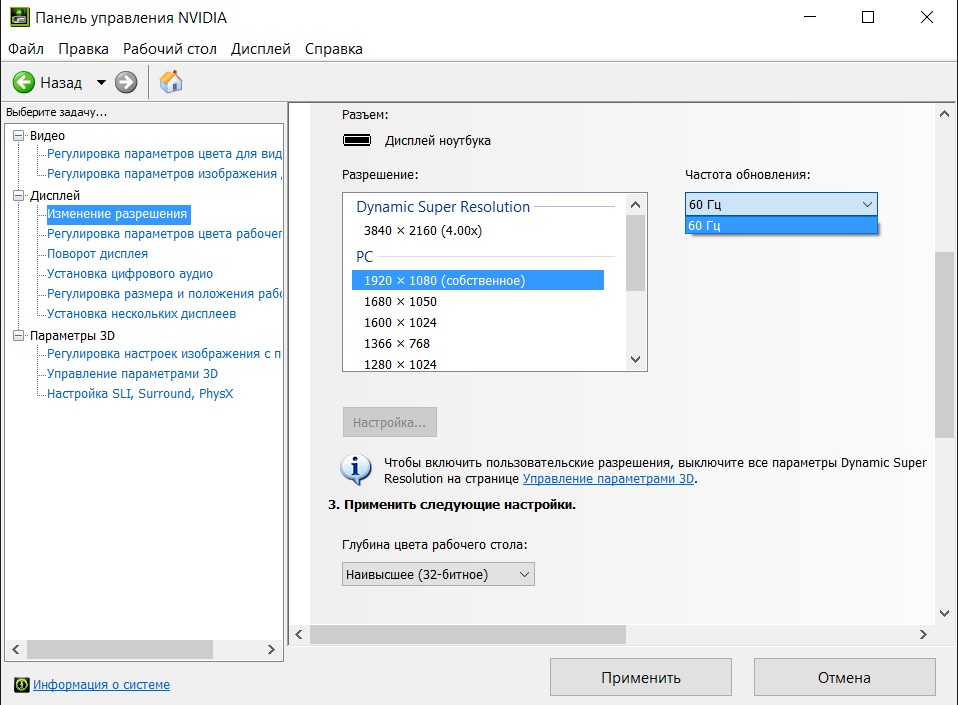Screen dimensions: 958x705
Task: Click the PC group header
Action: [364, 257]
